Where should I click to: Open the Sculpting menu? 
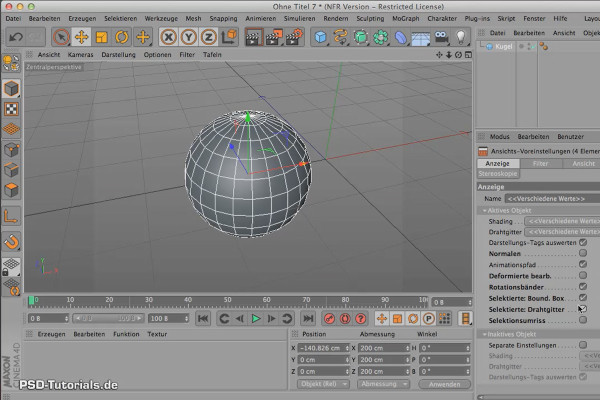pyautogui.click(x=370, y=18)
